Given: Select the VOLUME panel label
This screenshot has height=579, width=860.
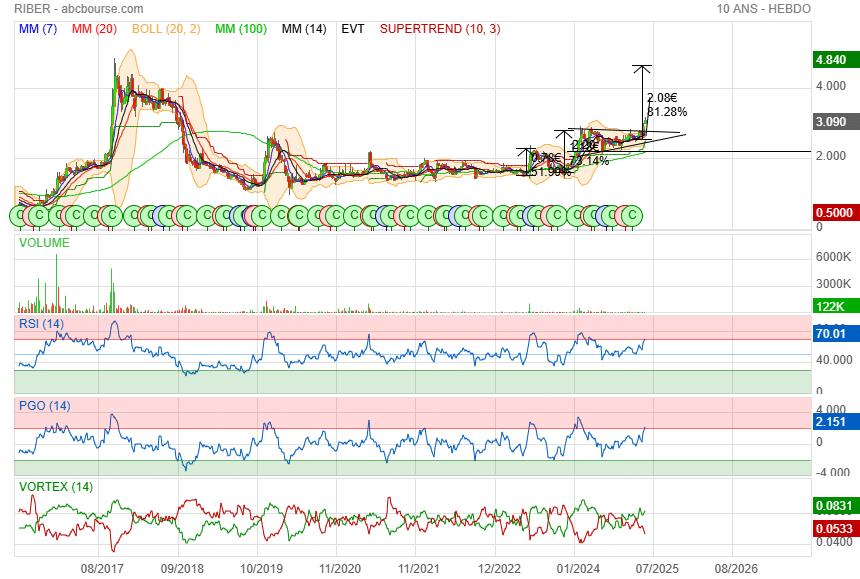Looking at the screenshot, I should [45, 243].
